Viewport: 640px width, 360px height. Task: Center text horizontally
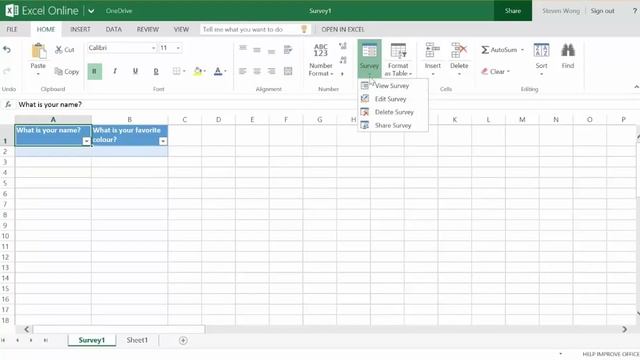click(x=257, y=71)
